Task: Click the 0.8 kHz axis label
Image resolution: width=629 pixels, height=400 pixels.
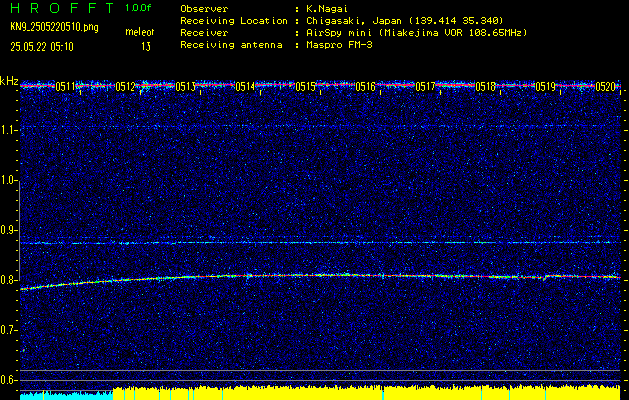Action: point(8,280)
